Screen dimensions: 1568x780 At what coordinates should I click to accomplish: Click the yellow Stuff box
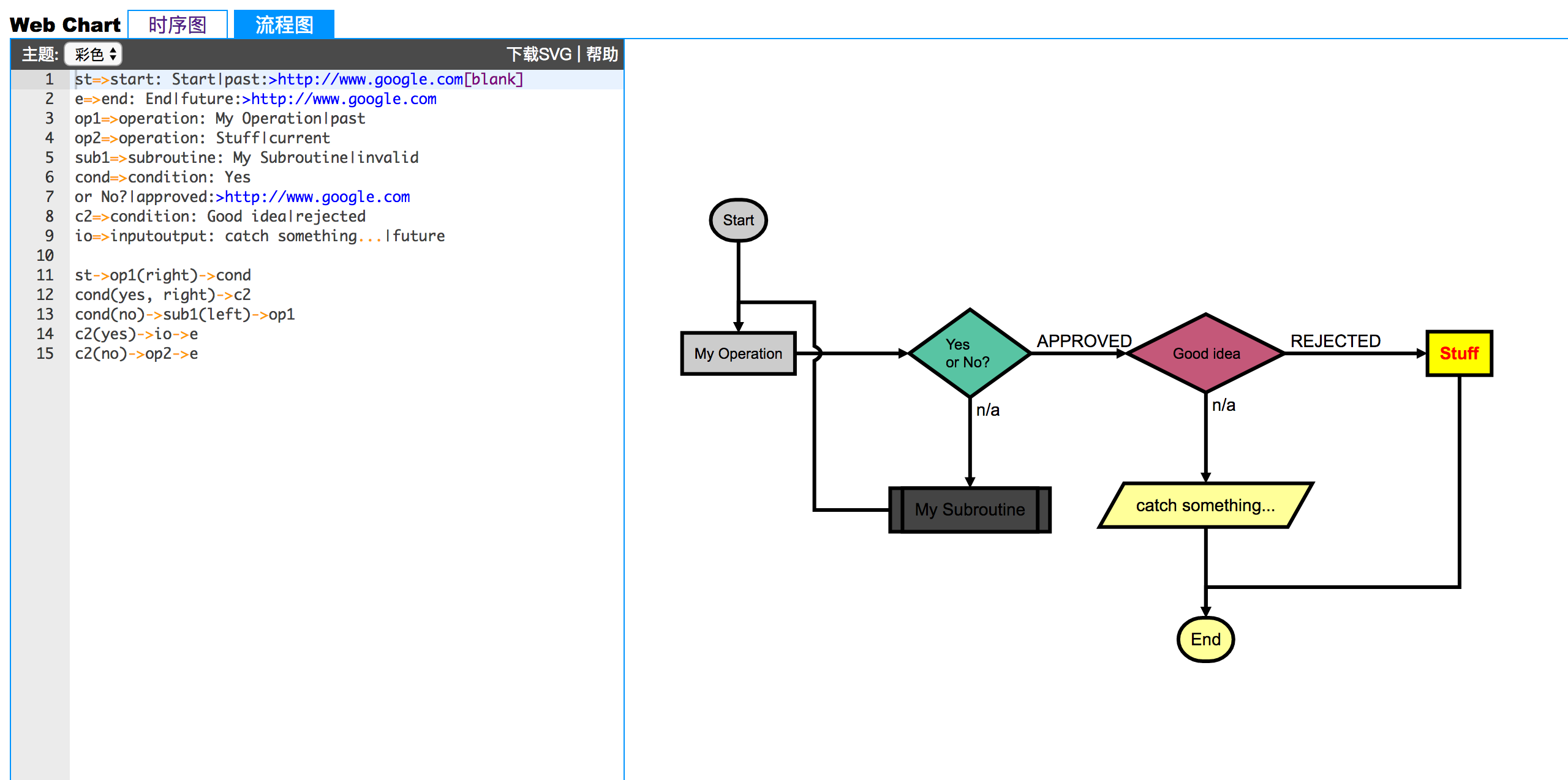[x=1459, y=353]
